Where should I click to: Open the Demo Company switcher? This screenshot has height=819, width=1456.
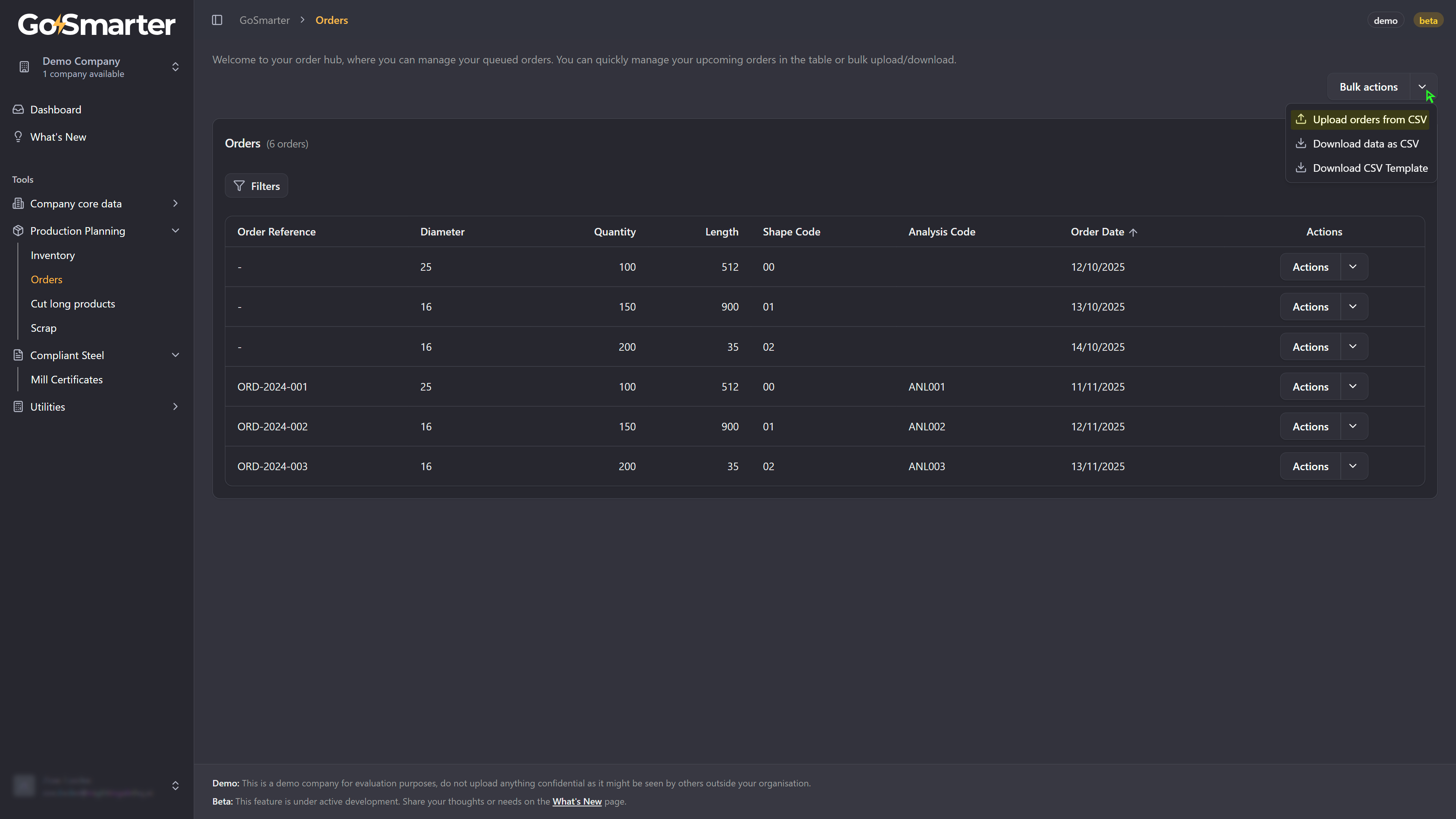(x=175, y=67)
